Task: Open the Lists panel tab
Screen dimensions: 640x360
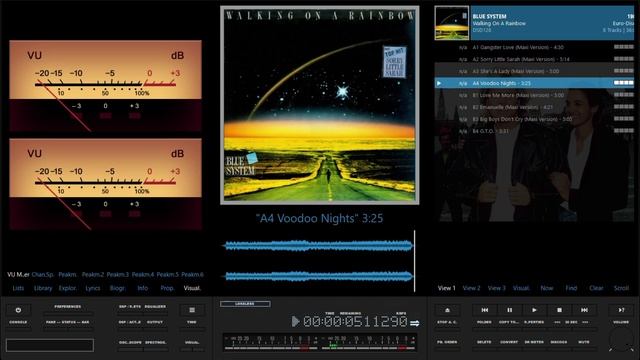Action: pos(18,288)
